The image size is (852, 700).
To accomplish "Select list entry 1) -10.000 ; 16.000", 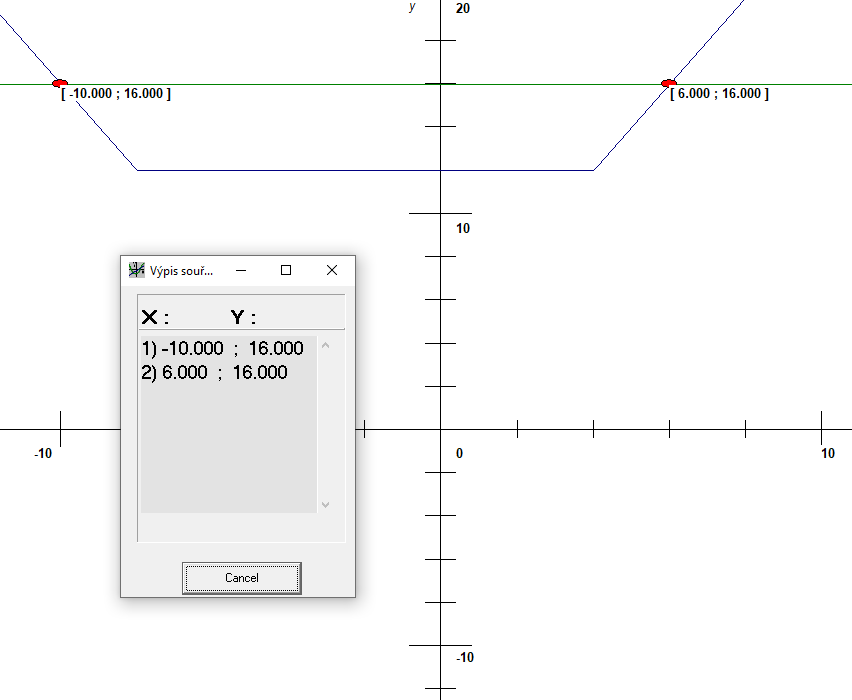I will click(222, 349).
